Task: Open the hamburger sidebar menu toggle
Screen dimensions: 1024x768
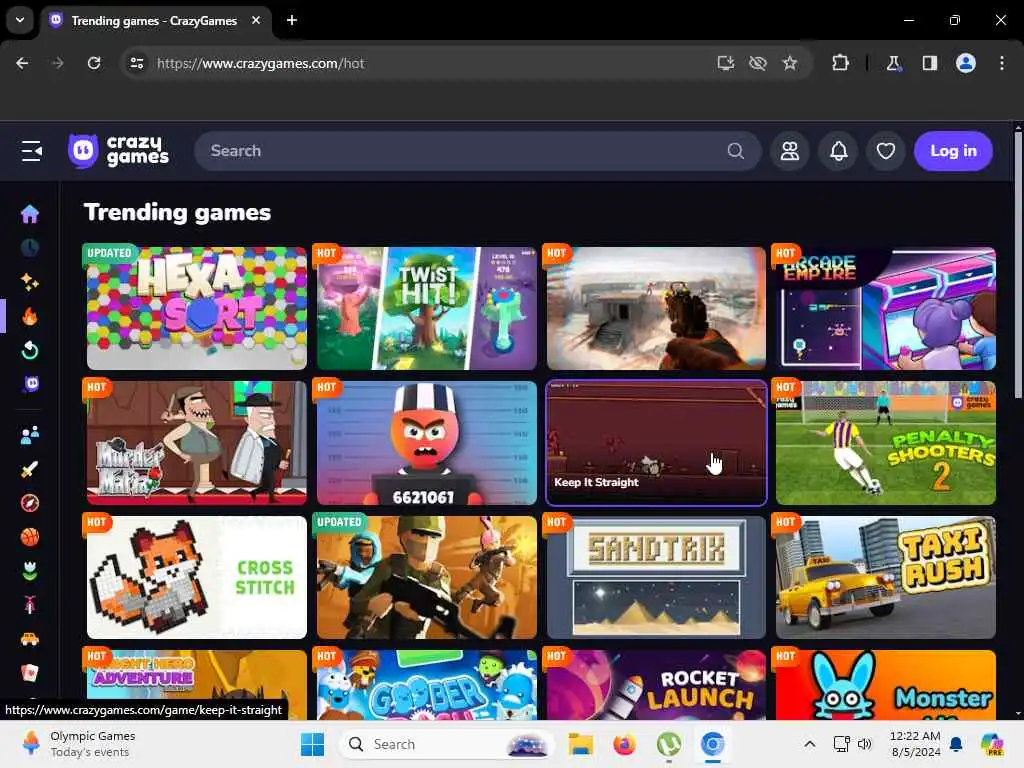Action: click(31, 151)
